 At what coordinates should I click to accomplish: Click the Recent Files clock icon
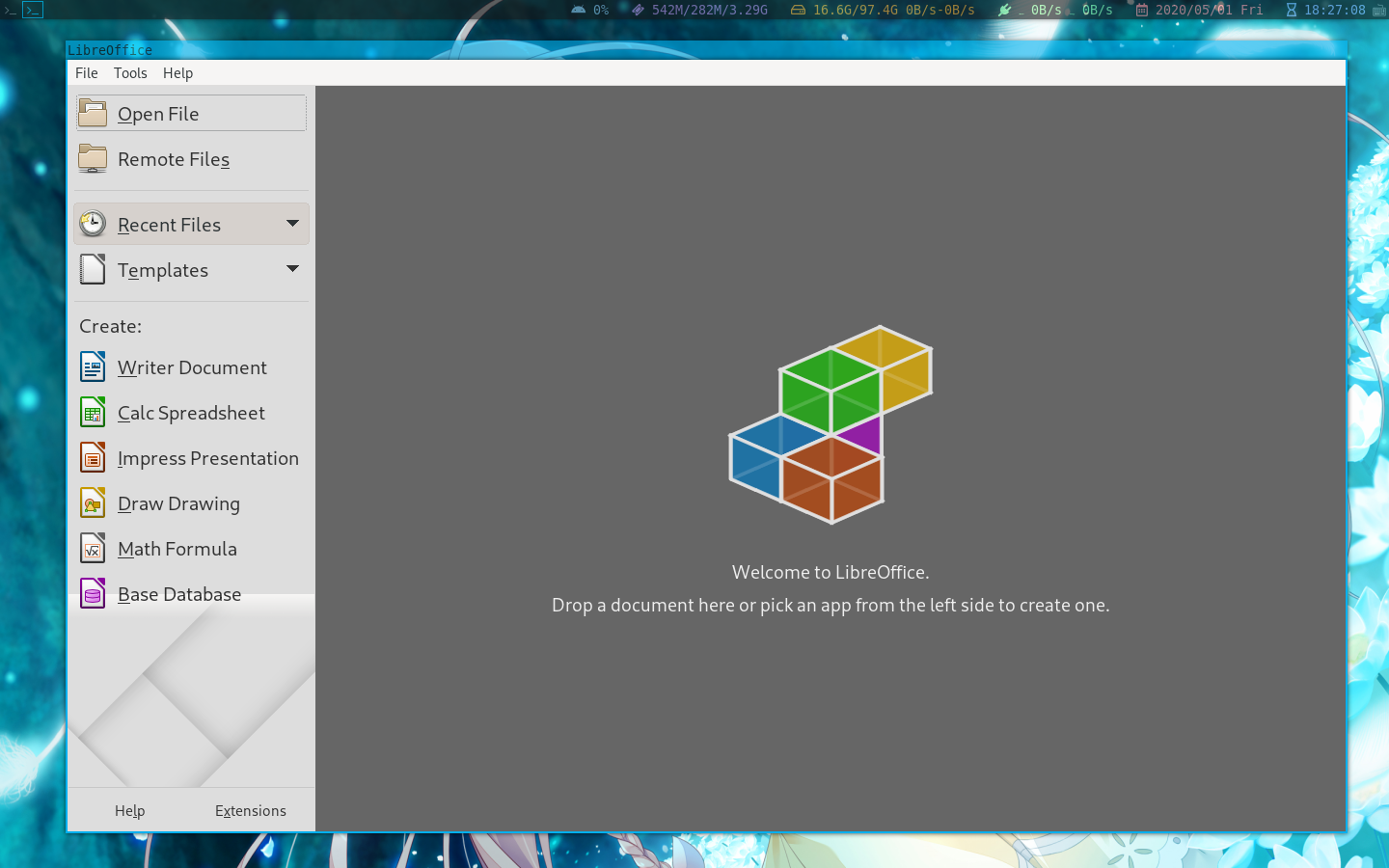93,224
